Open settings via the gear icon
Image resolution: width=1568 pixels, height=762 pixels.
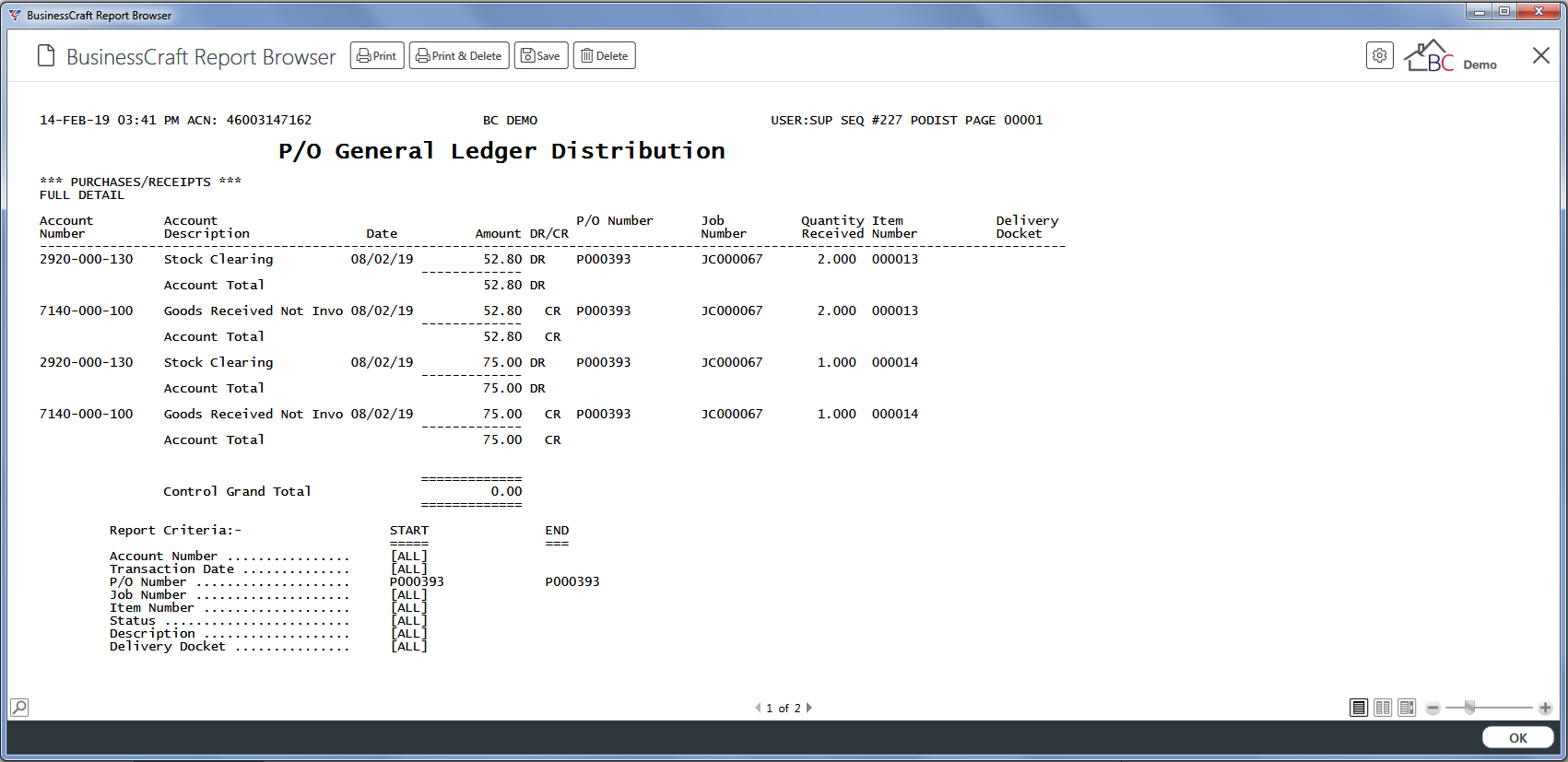[1379, 55]
